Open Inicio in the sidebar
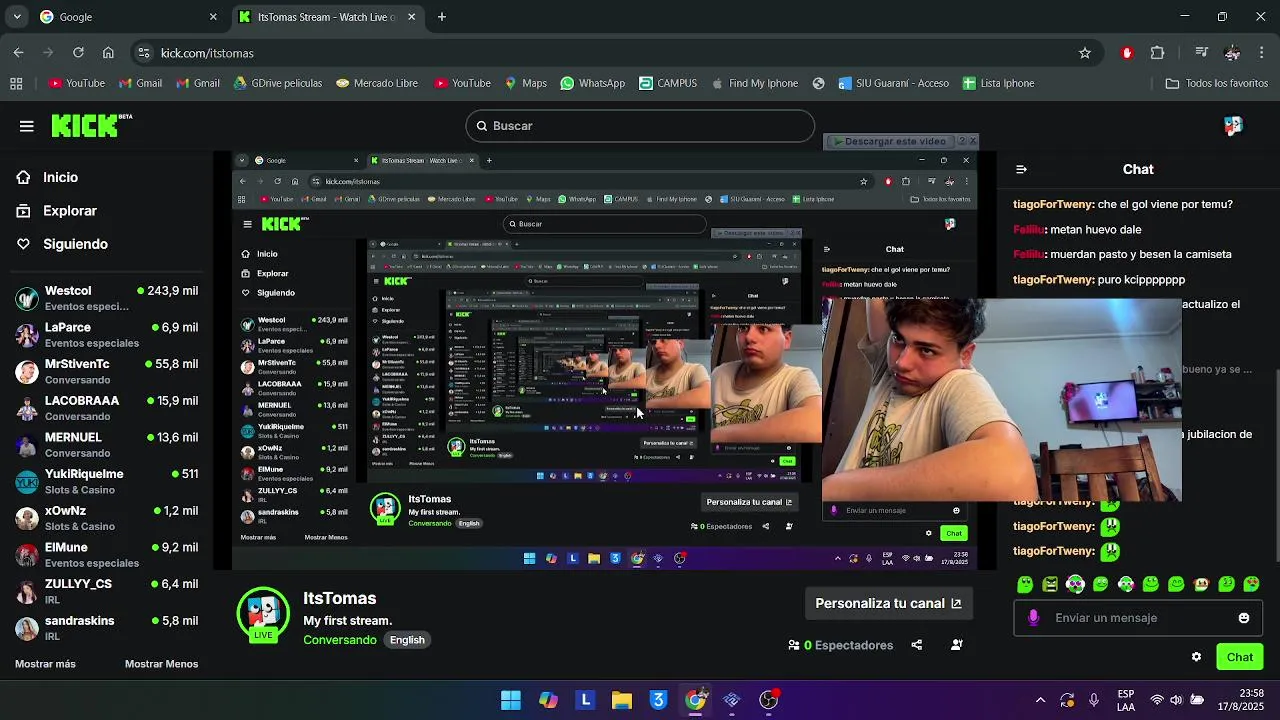 click(47, 177)
